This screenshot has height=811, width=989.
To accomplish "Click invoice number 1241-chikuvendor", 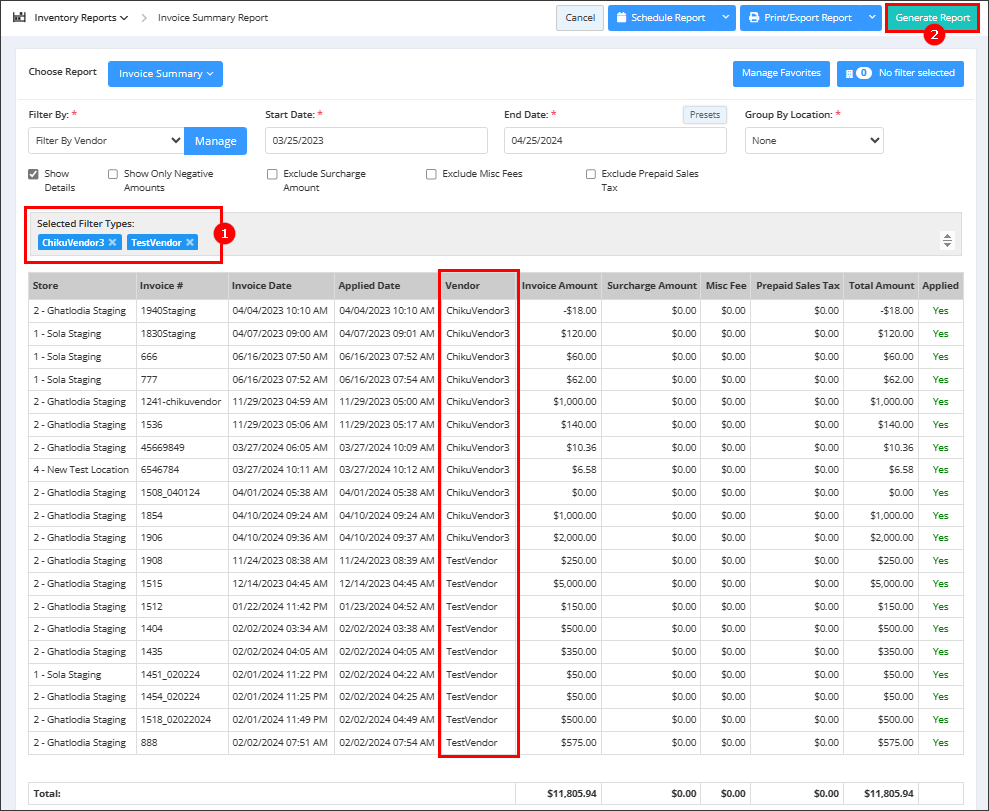I will pyautogui.click(x=181, y=402).
